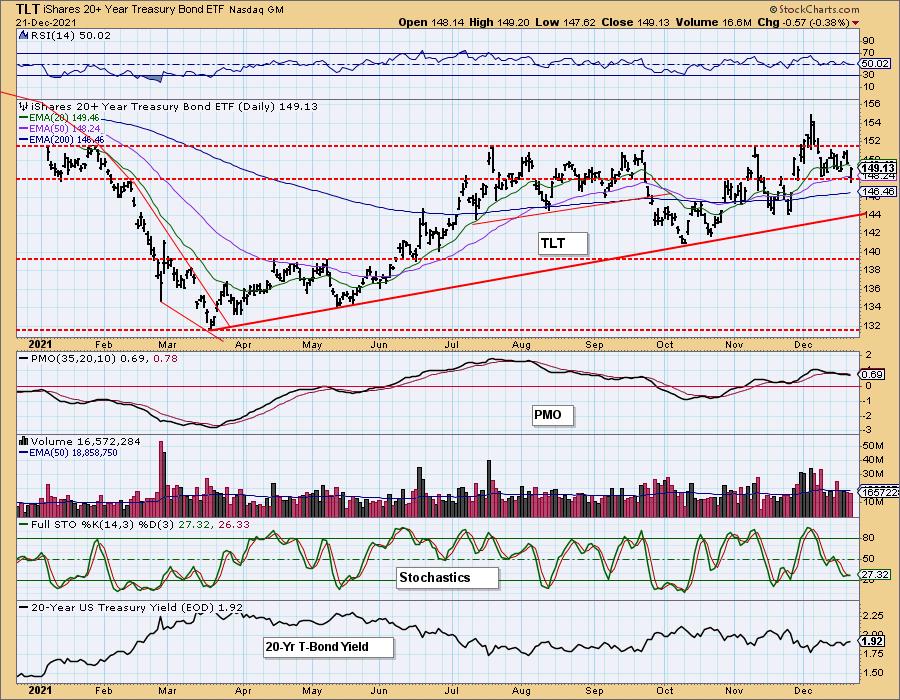Select the RSI(14) 50.02 label

[x=71, y=35]
